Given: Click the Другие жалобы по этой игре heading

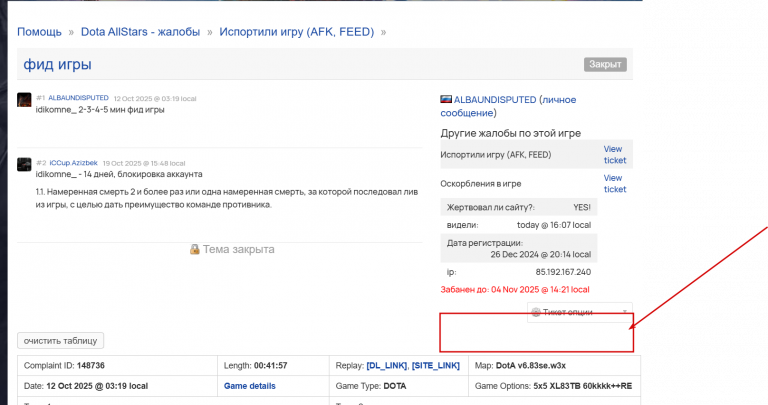Looking at the screenshot, I should pyautogui.click(x=510, y=133).
